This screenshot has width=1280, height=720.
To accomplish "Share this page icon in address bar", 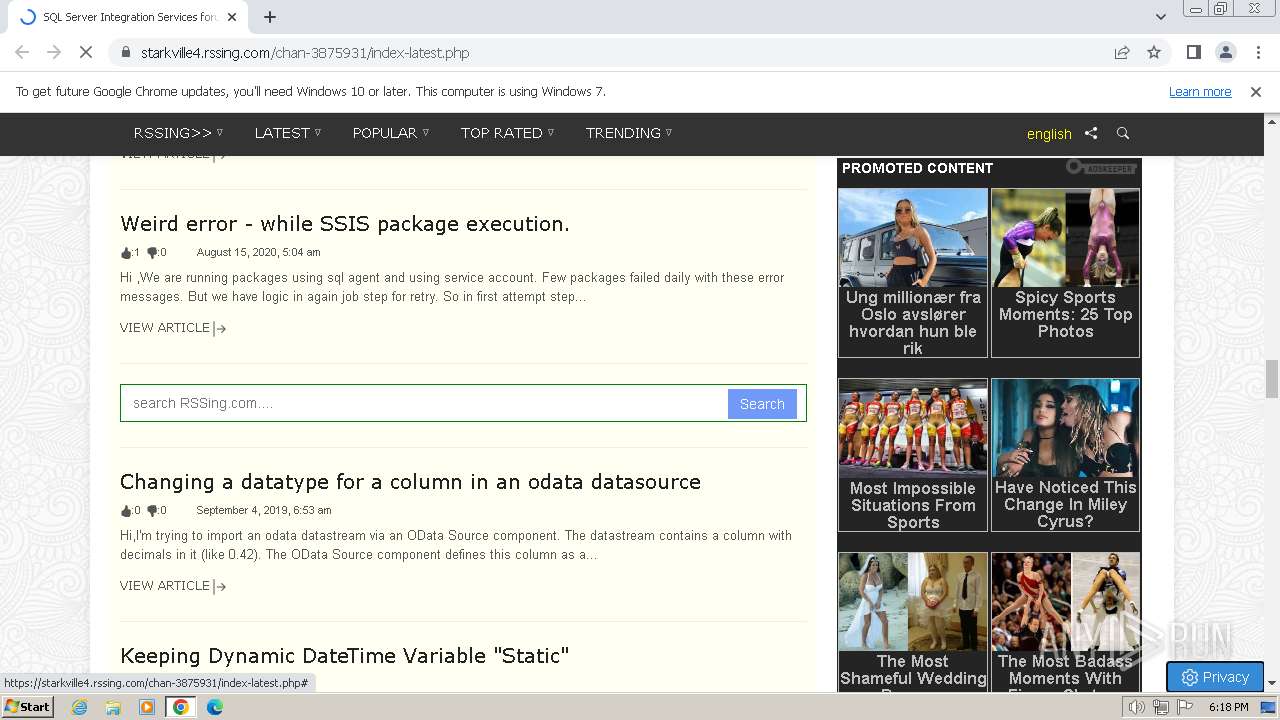I will point(1122,53).
